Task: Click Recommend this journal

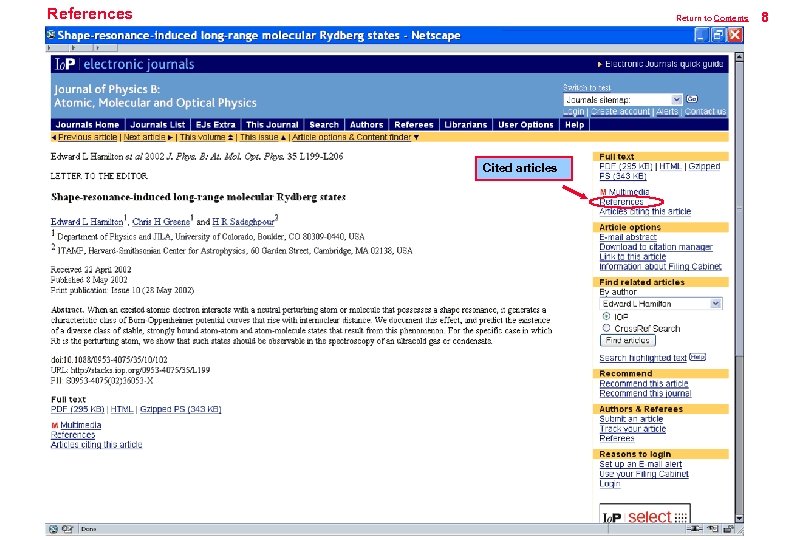Action: click(x=645, y=393)
